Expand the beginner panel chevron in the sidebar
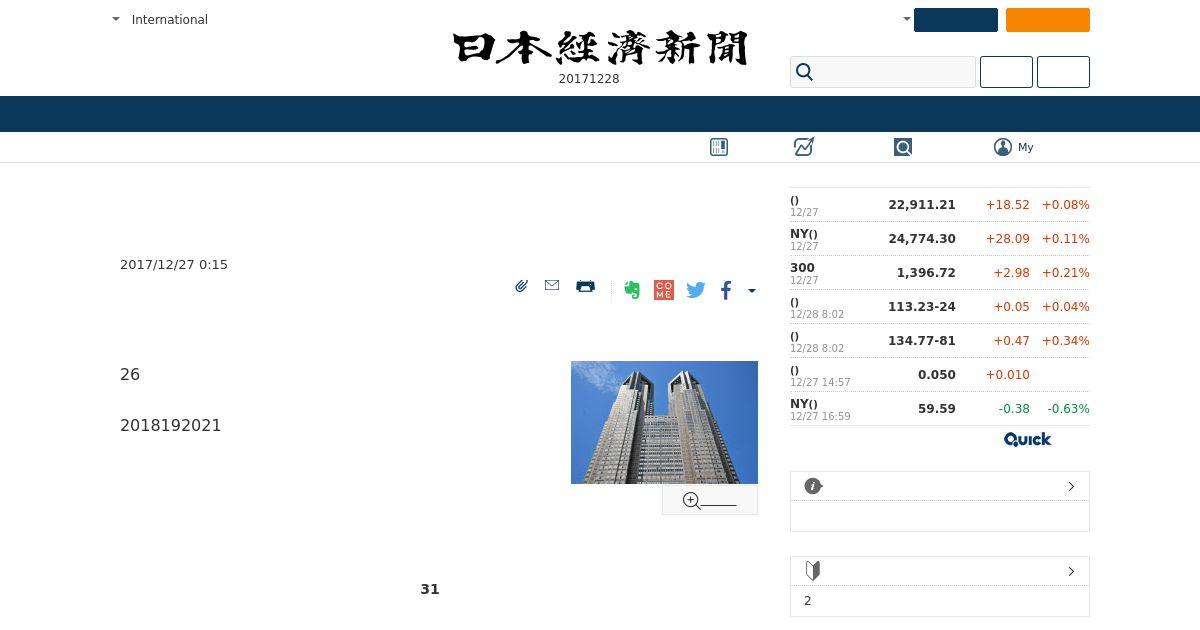The height and width of the screenshot is (630, 1200). point(1071,571)
